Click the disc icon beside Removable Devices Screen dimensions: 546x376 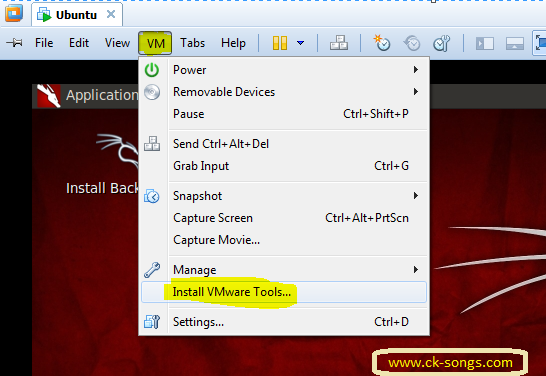[x=152, y=92]
